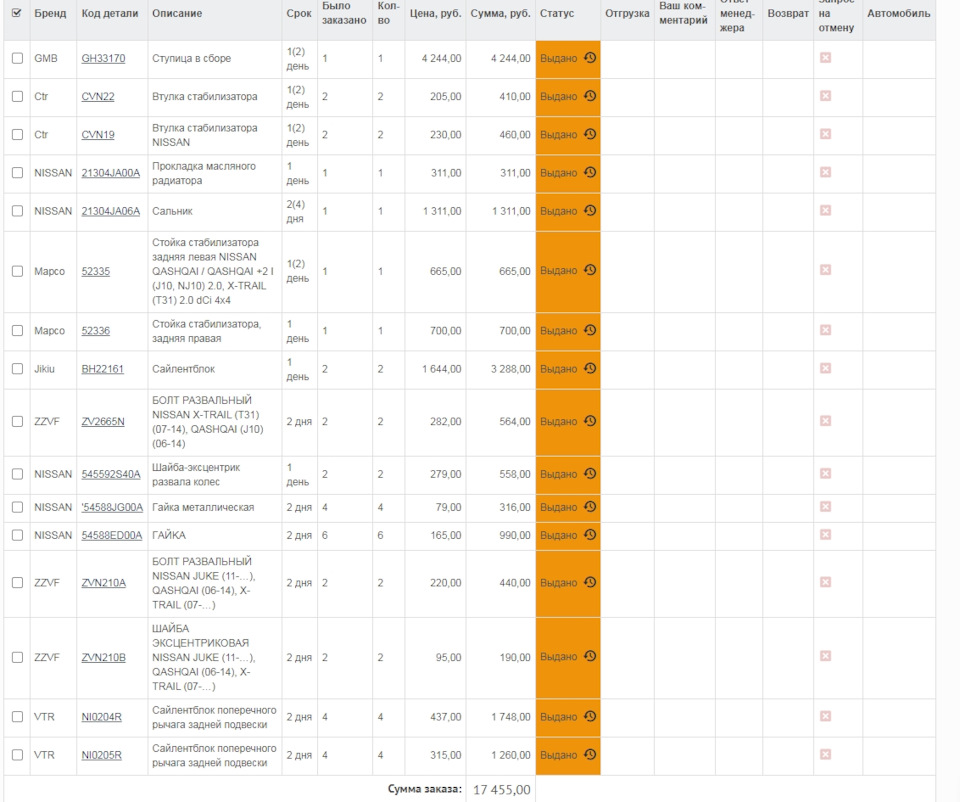This screenshot has width=960, height=802.
Task: Click history clock icon for GH33170 row
Action: coord(590,58)
